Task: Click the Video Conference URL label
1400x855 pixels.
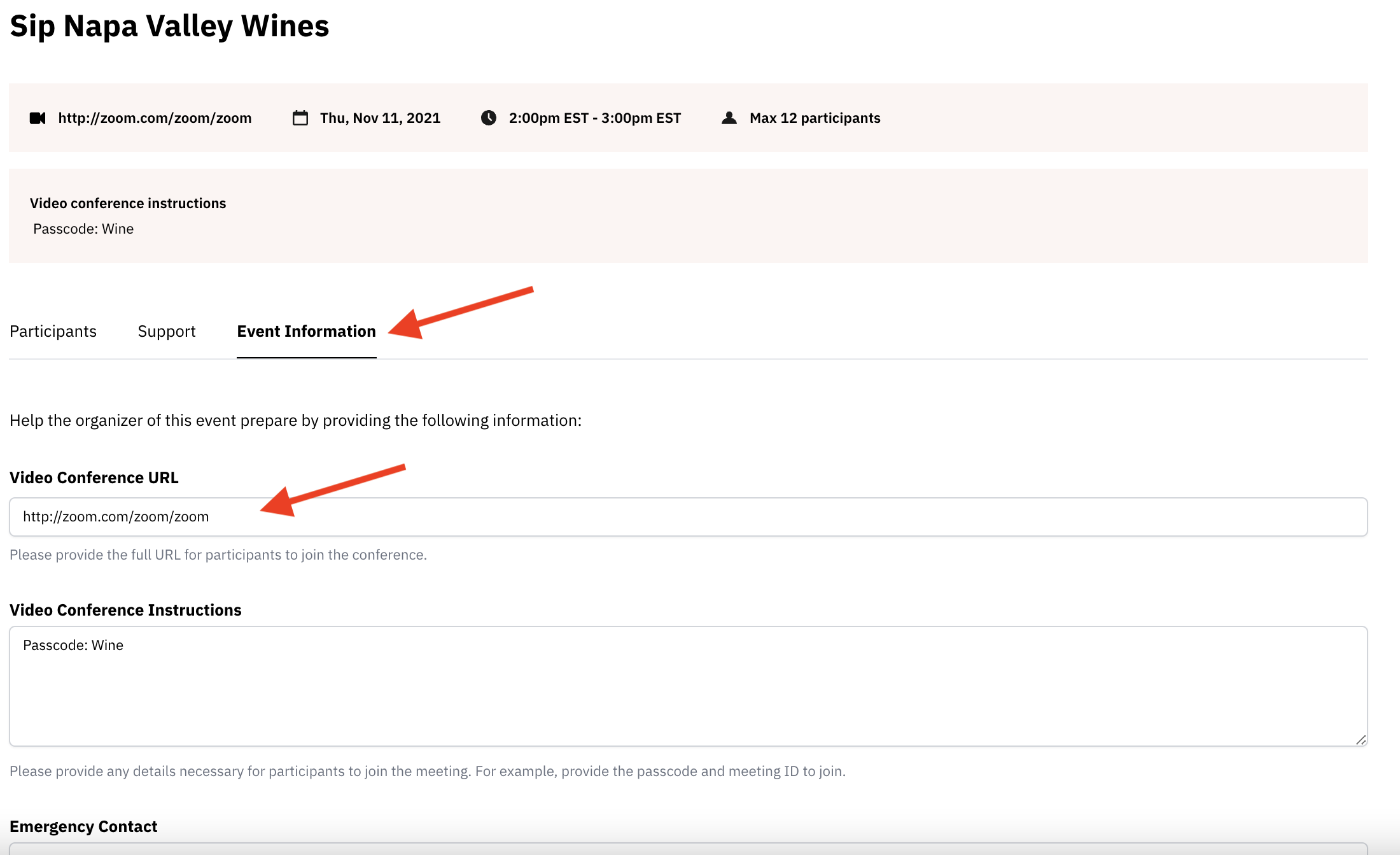Action: pos(94,478)
